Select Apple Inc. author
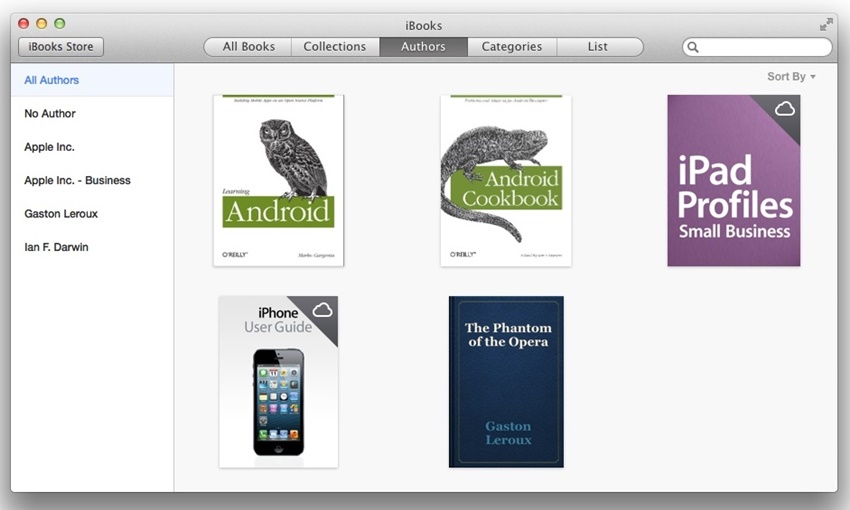Image resolution: width=850 pixels, height=510 pixels. (92, 147)
